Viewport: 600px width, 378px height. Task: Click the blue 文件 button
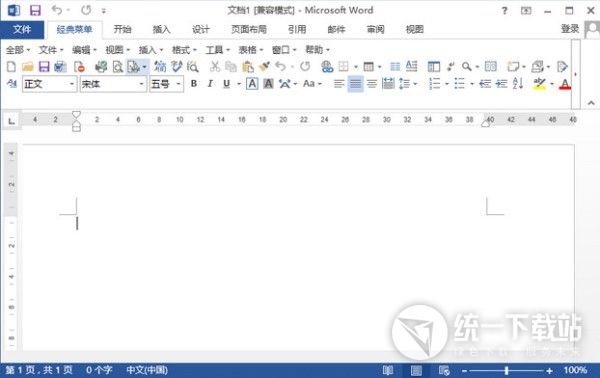pyautogui.click(x=22, y=29)
